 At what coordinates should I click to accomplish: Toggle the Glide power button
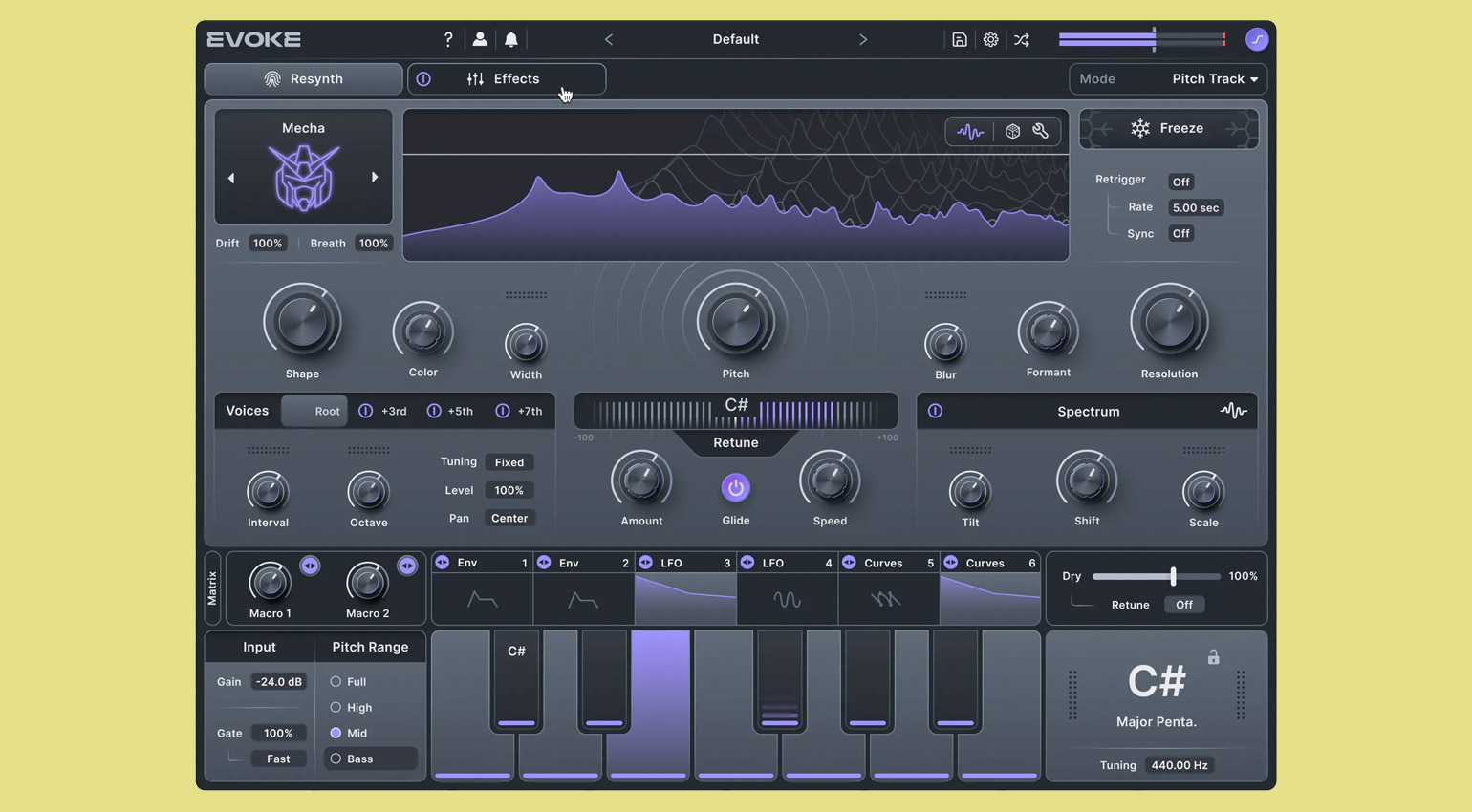(x=735, y=488)
